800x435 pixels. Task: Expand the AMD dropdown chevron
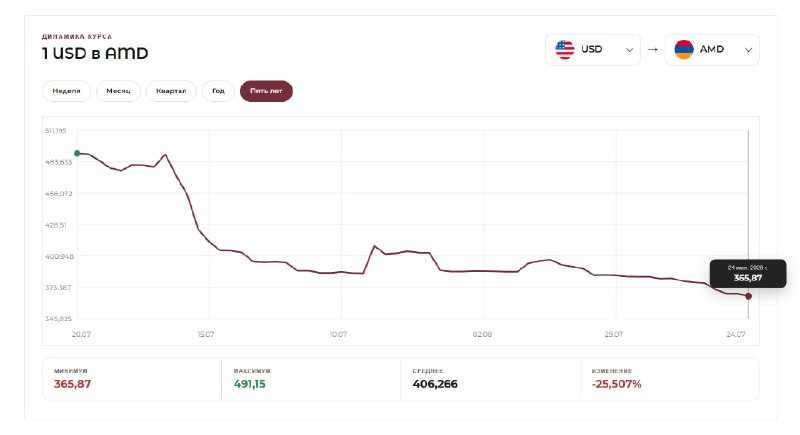pos(748,50)
